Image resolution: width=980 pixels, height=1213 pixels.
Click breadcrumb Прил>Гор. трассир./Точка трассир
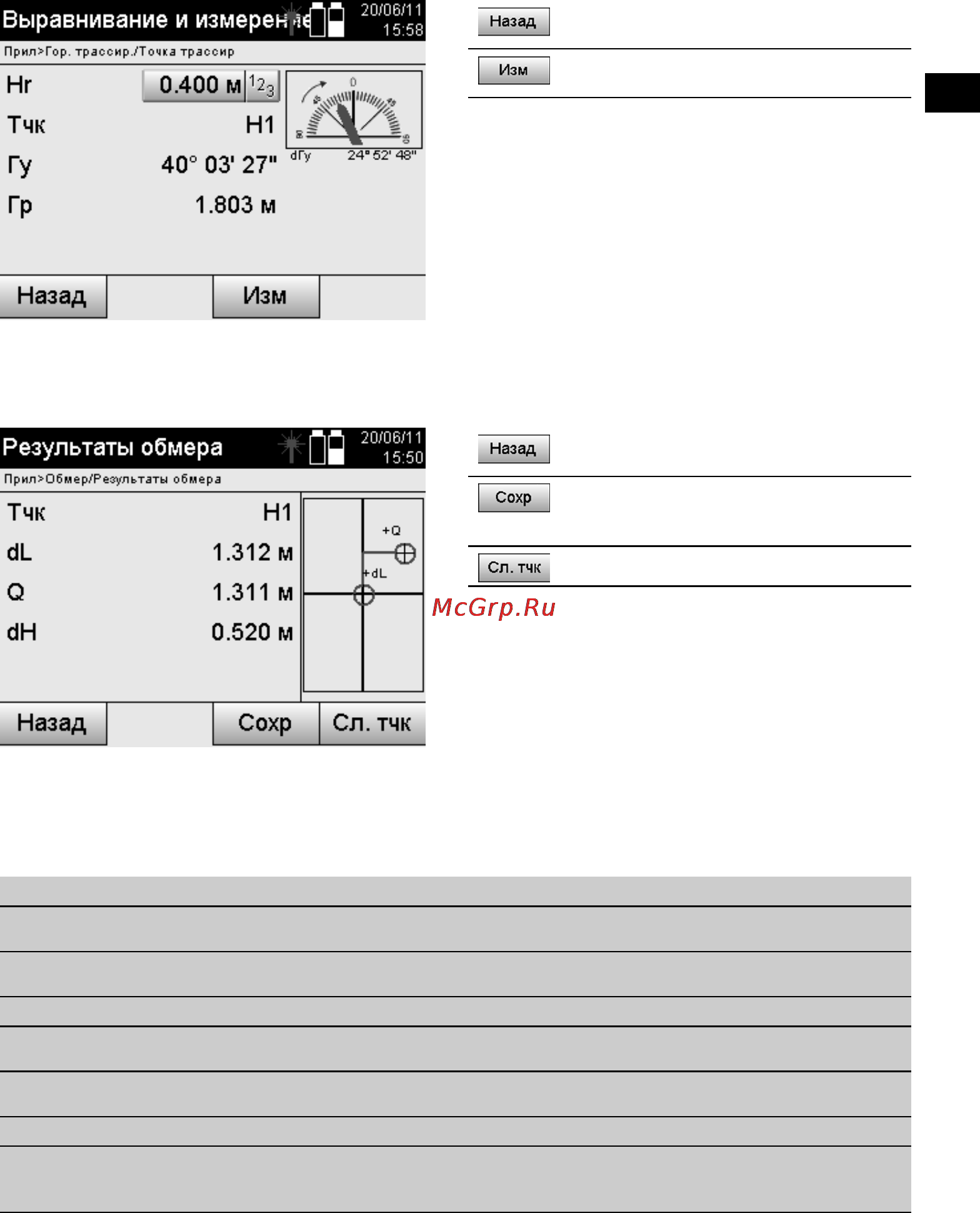click(119, 52)
